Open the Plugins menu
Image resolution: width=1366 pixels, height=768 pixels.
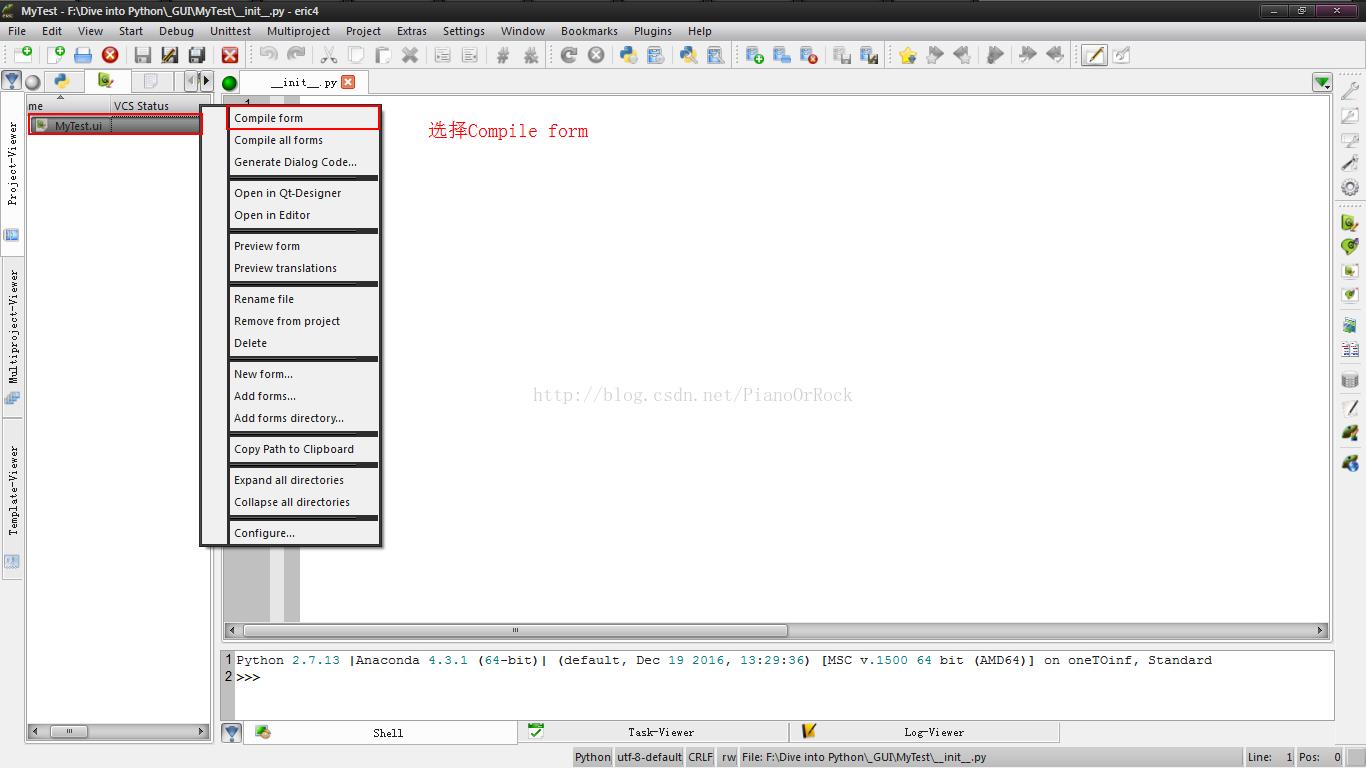[x=653, y=31]
